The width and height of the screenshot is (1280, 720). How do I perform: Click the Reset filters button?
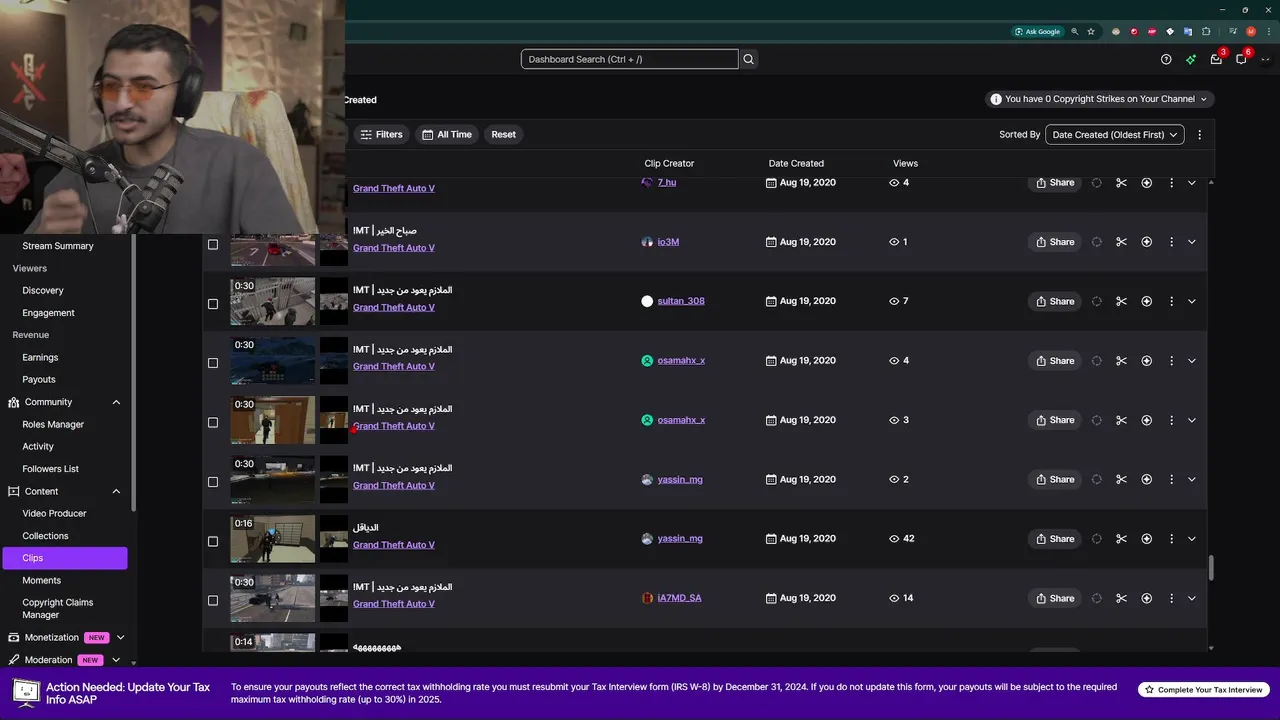click(x=503, y=134)
